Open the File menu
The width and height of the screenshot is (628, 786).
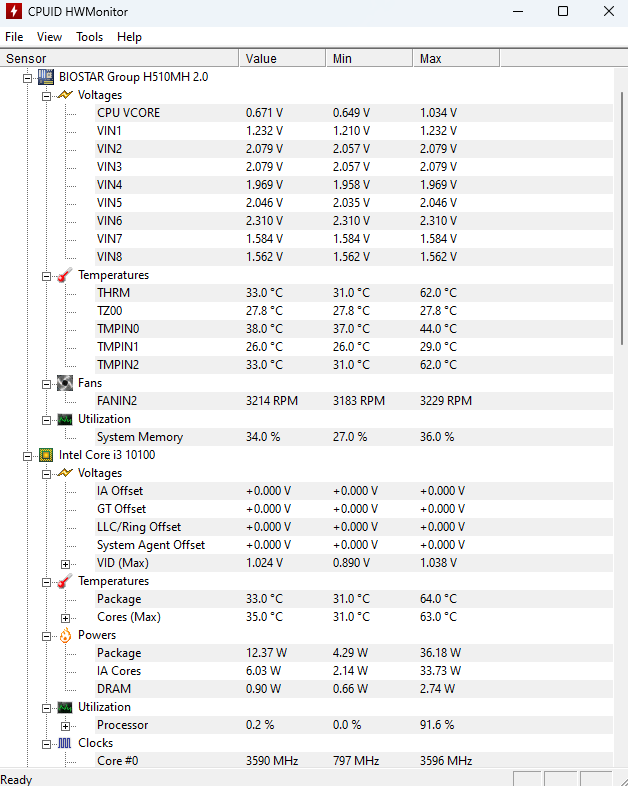[14, 37]
